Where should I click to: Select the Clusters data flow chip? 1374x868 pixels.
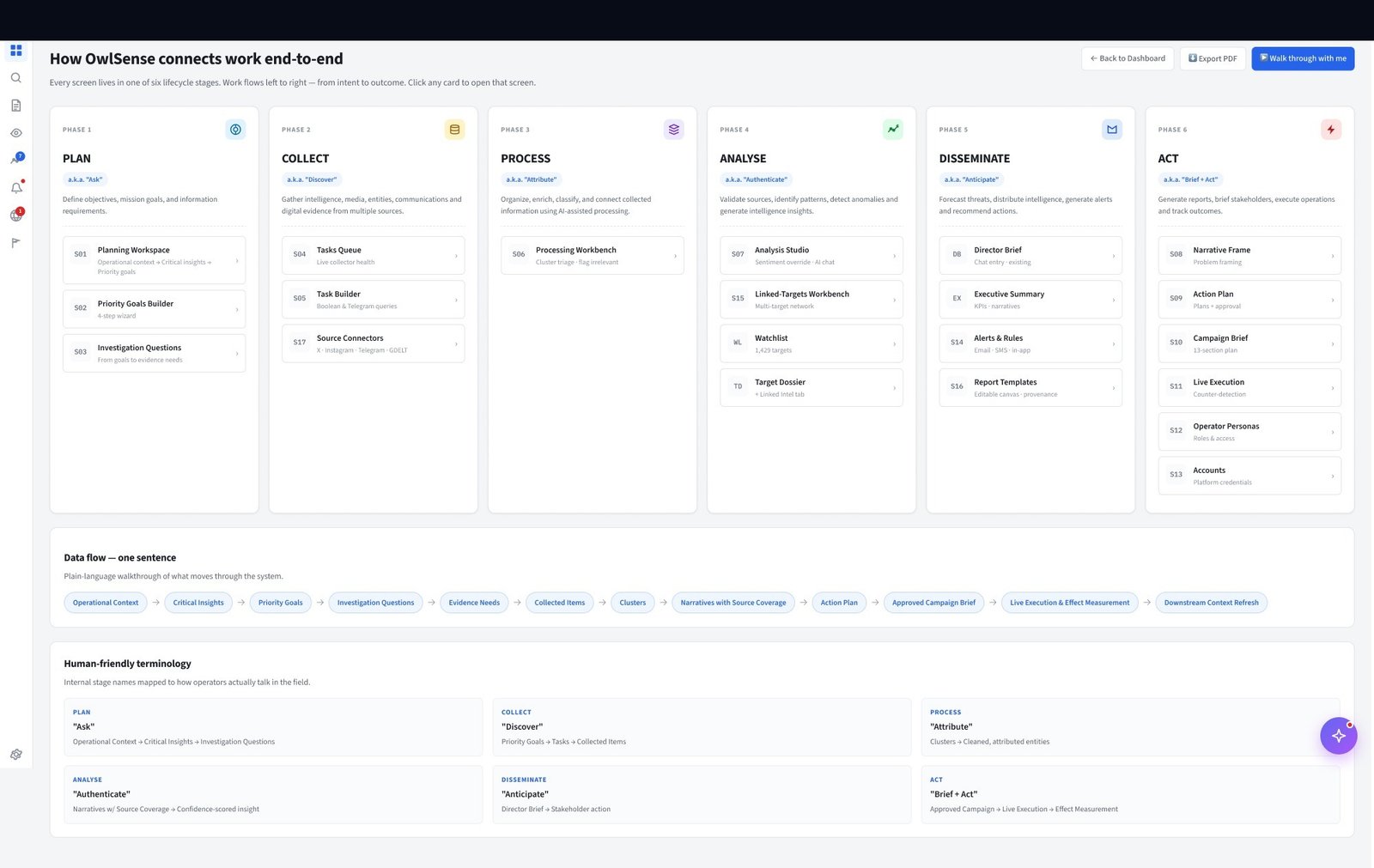(633, 603)
